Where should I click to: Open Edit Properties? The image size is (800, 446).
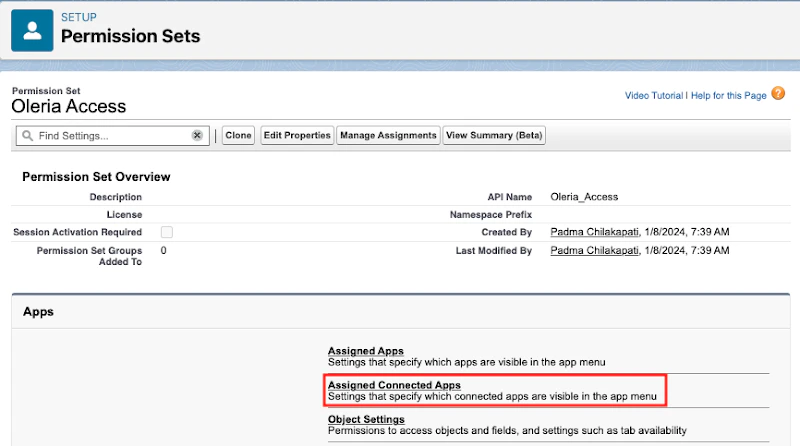[x=297, y=135]
